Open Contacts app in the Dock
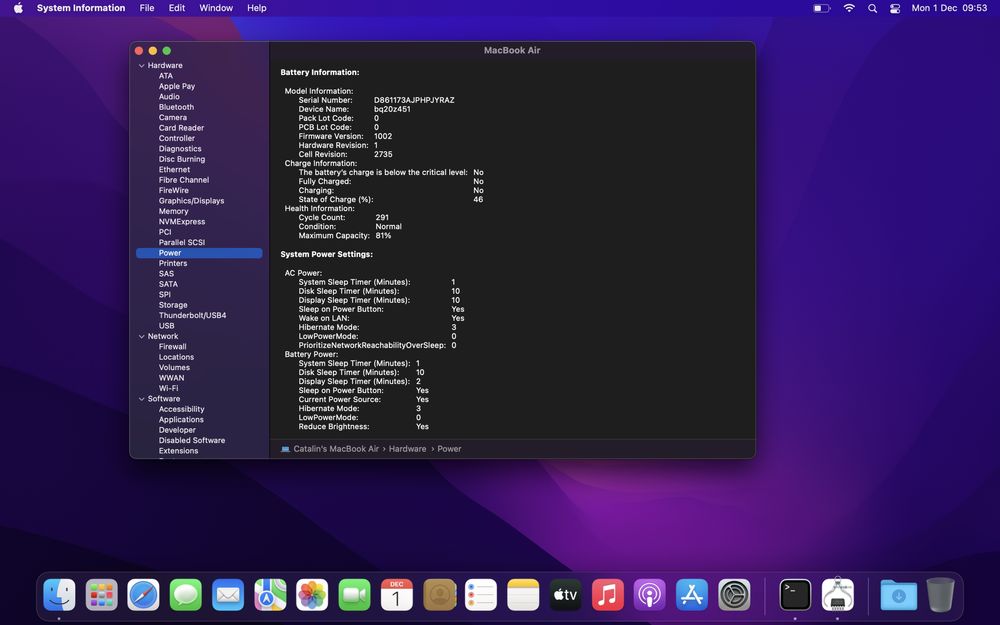 pos(439,594)
